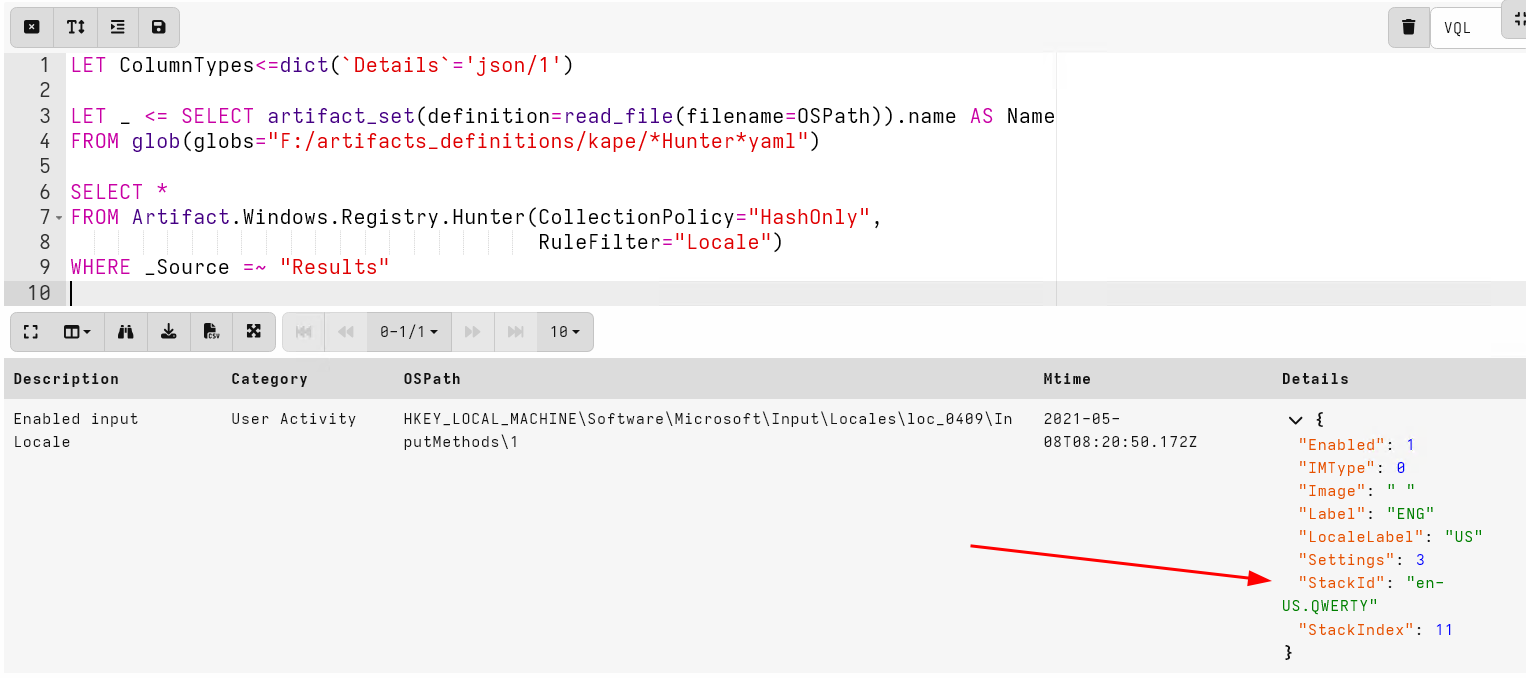Image resolution: width=1526 pixels, height=678 pixels.
Task: Collapse the Details JSON via the chevron
Action: click(1295, 420)
